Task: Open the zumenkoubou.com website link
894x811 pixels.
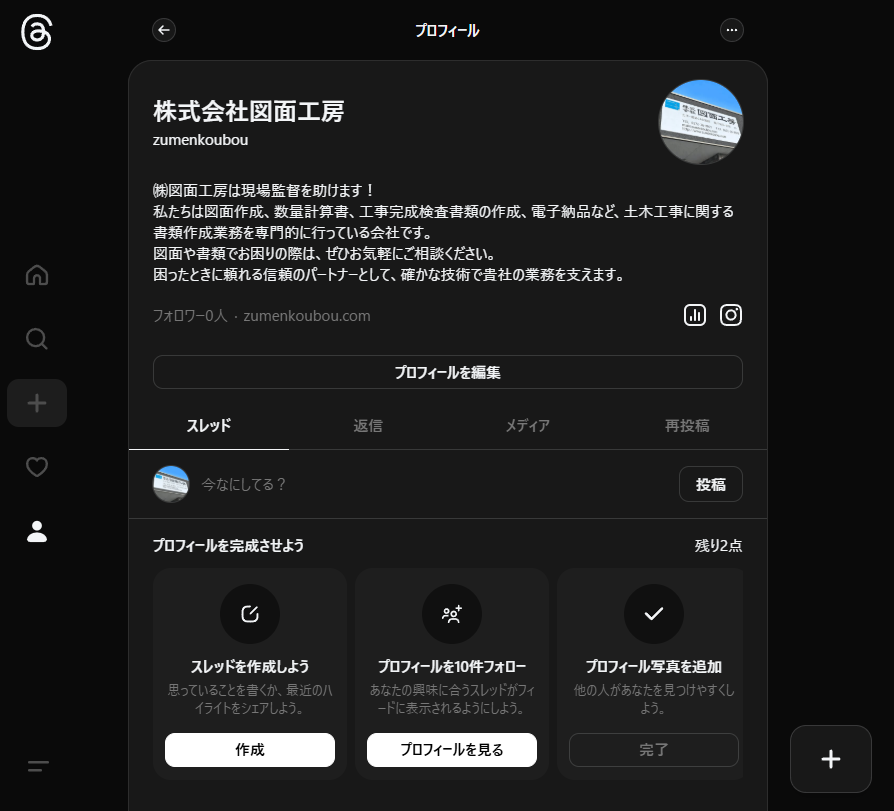Action: click(x=307, y=316)
